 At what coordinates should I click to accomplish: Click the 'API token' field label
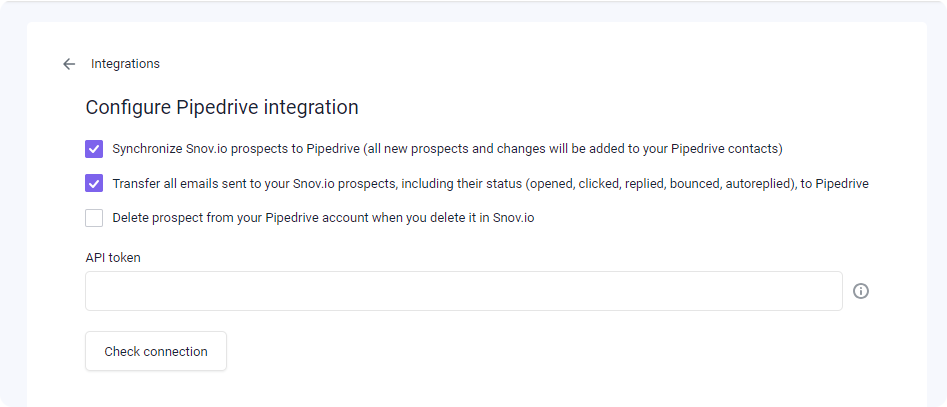(113, 258)
